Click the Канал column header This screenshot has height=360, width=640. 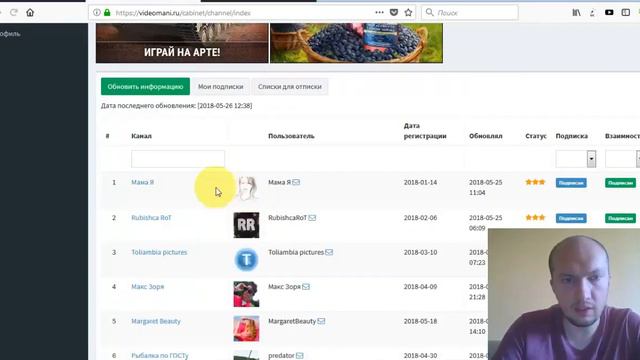click(x=141, y=136)
